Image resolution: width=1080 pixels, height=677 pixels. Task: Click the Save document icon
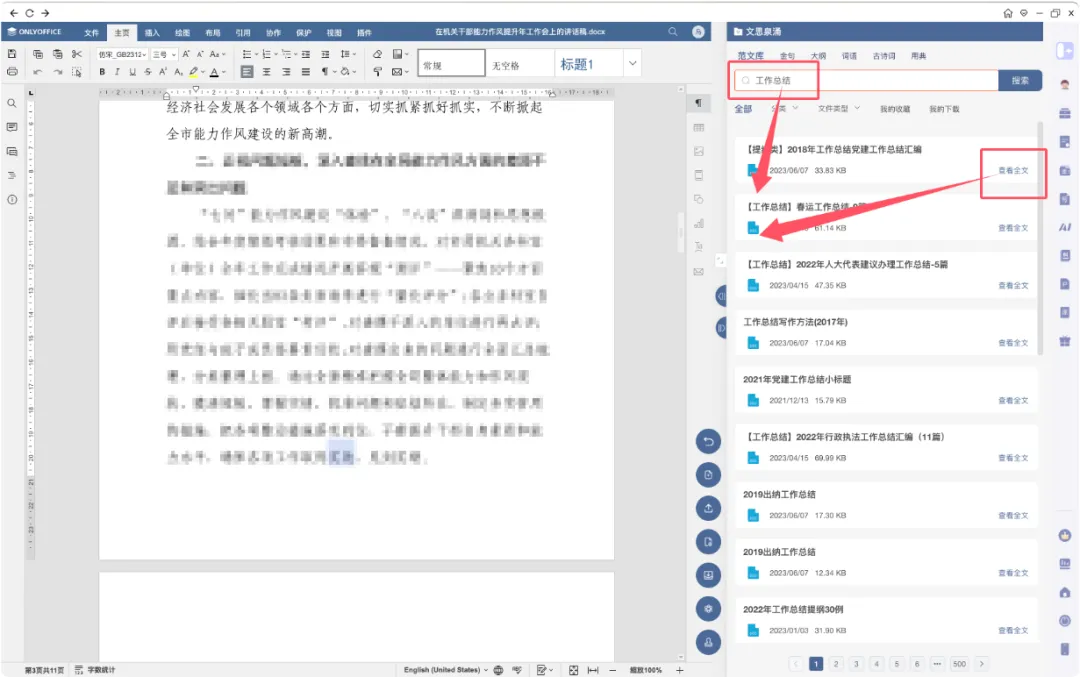[x=12, y=54]
